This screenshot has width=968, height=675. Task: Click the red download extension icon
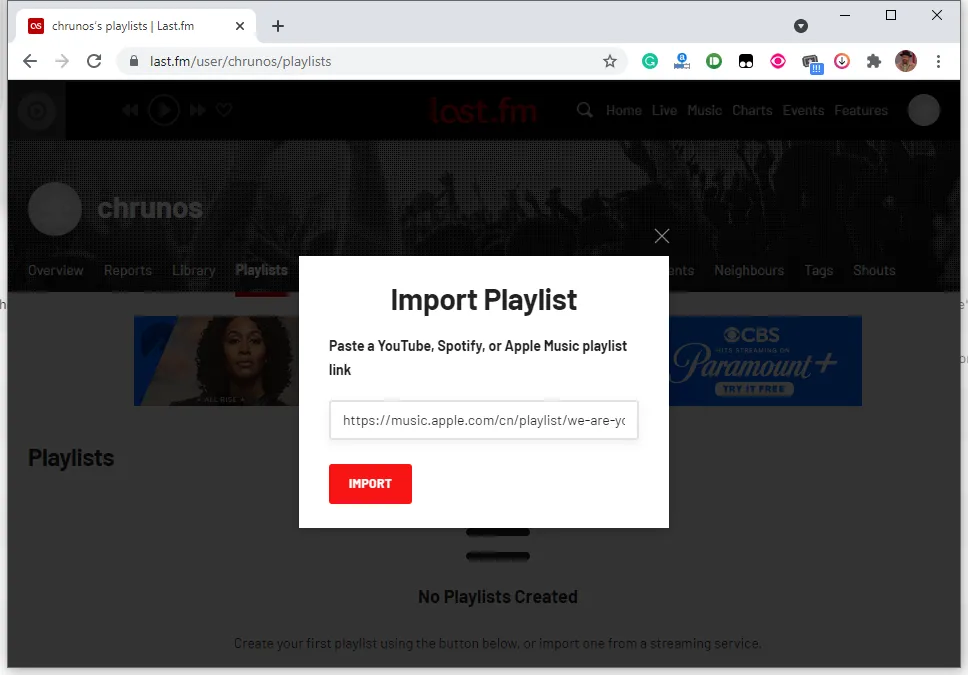[x=842, y=61]
